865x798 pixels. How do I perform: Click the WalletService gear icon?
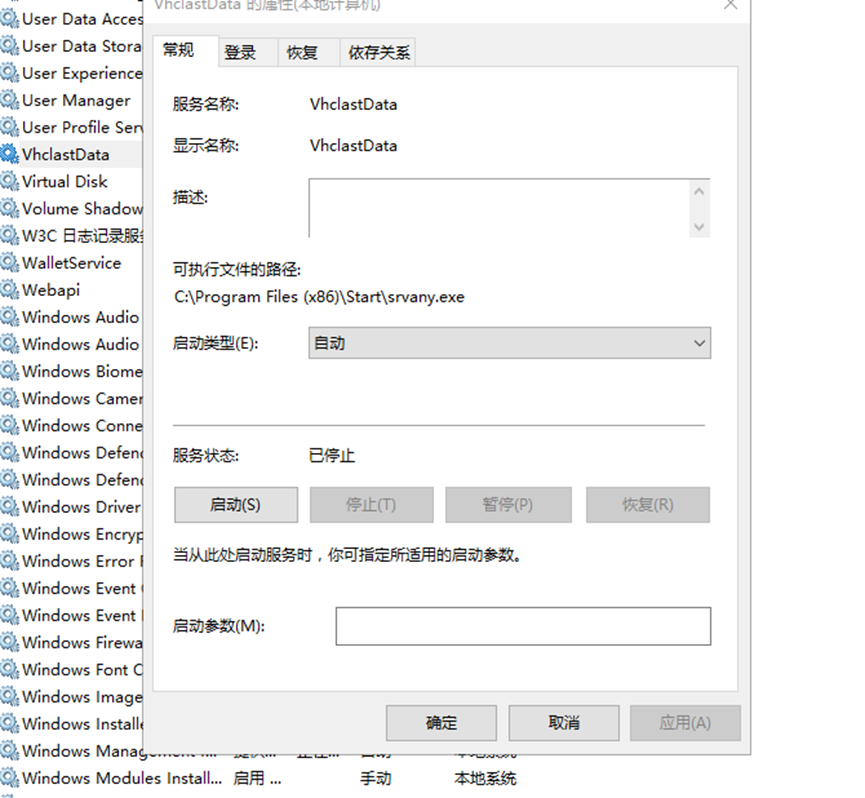pos(9,263)
